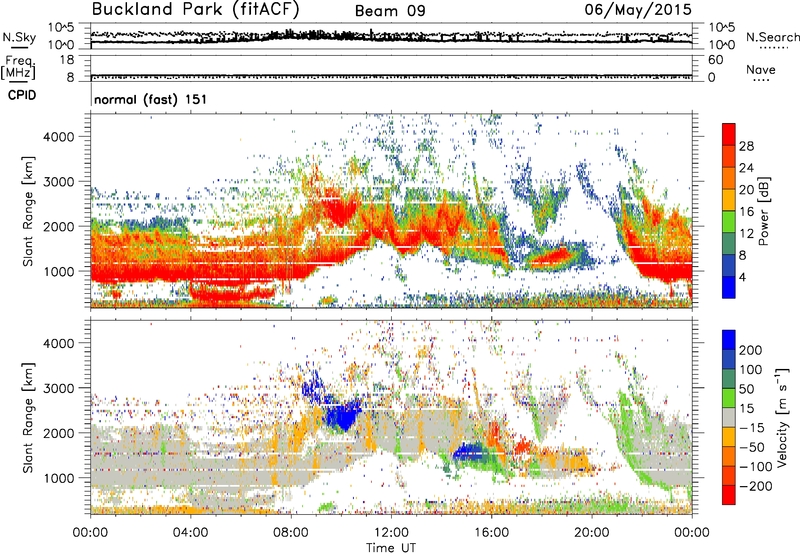Click the 'Nave' legend label

[761, 69]
